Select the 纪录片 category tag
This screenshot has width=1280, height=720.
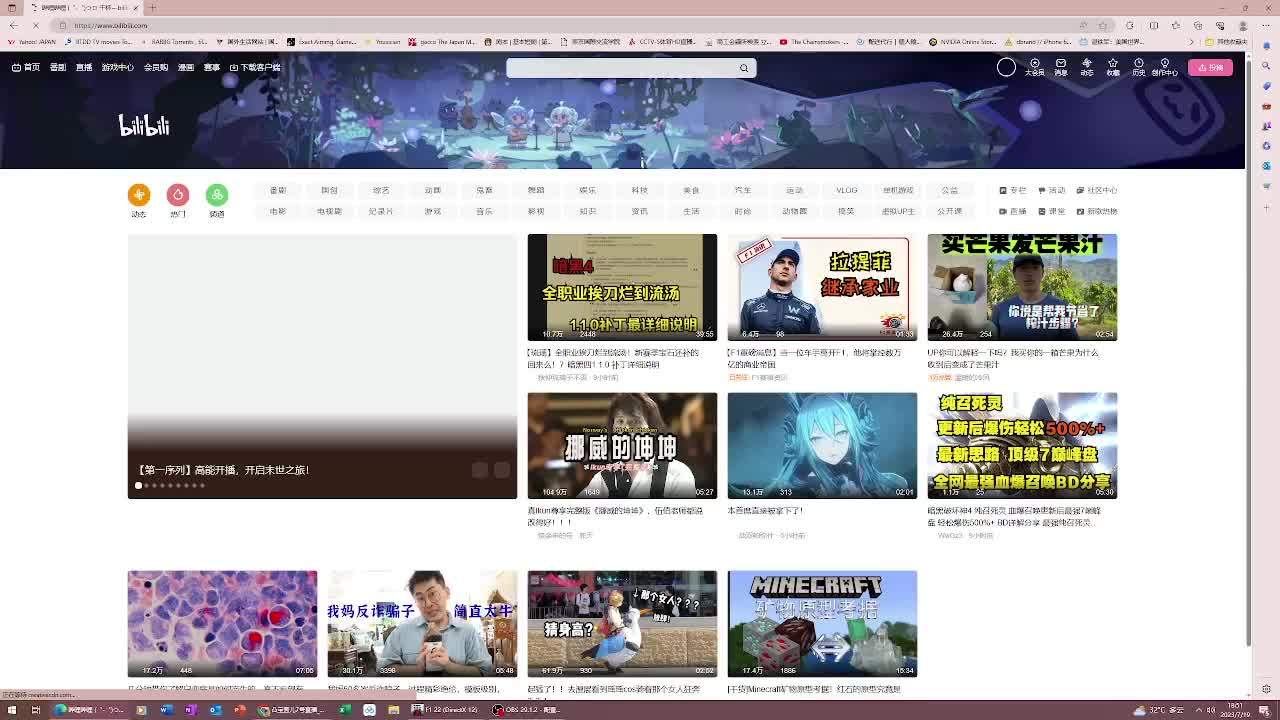click(x=381, y=212)
